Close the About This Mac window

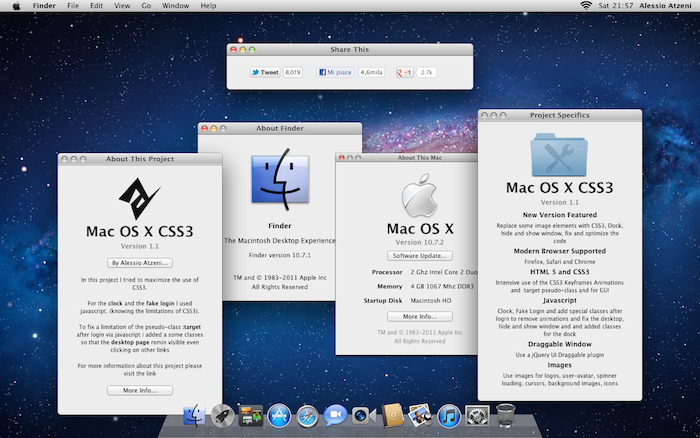(x=342, y=158)
